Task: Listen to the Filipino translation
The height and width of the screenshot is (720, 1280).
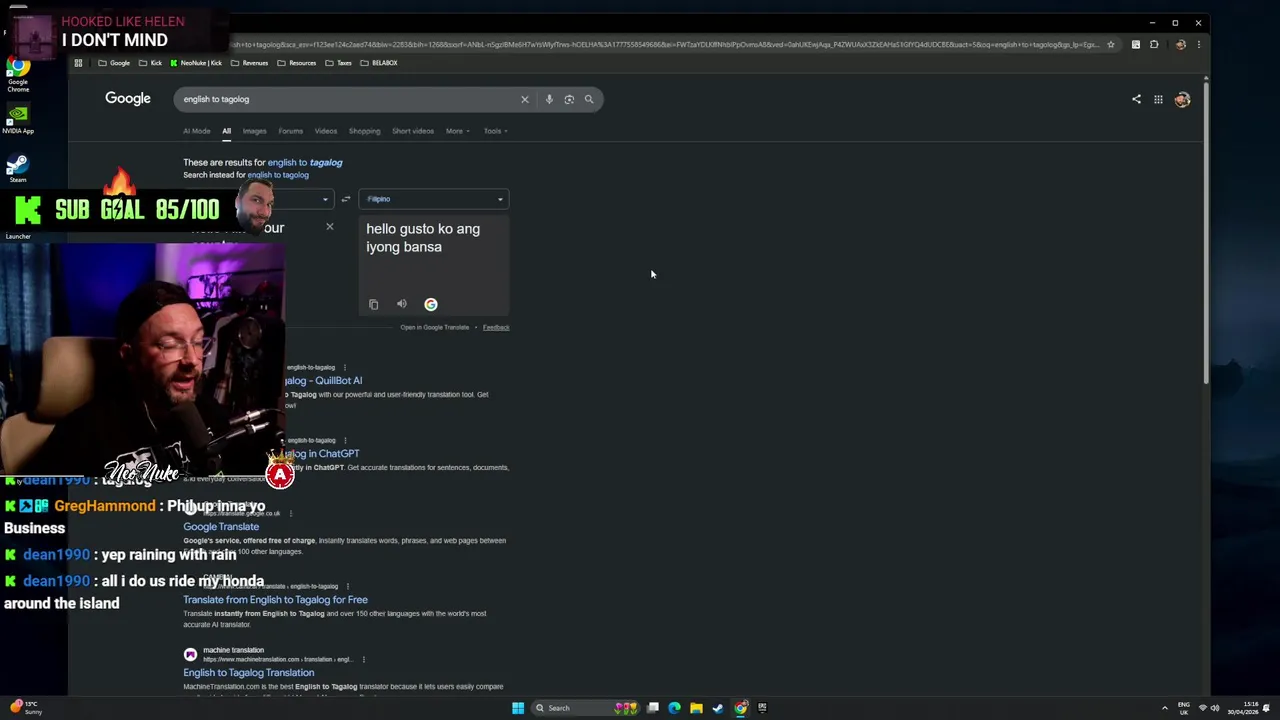Action: pyautogui.click(x=402, y=304)
